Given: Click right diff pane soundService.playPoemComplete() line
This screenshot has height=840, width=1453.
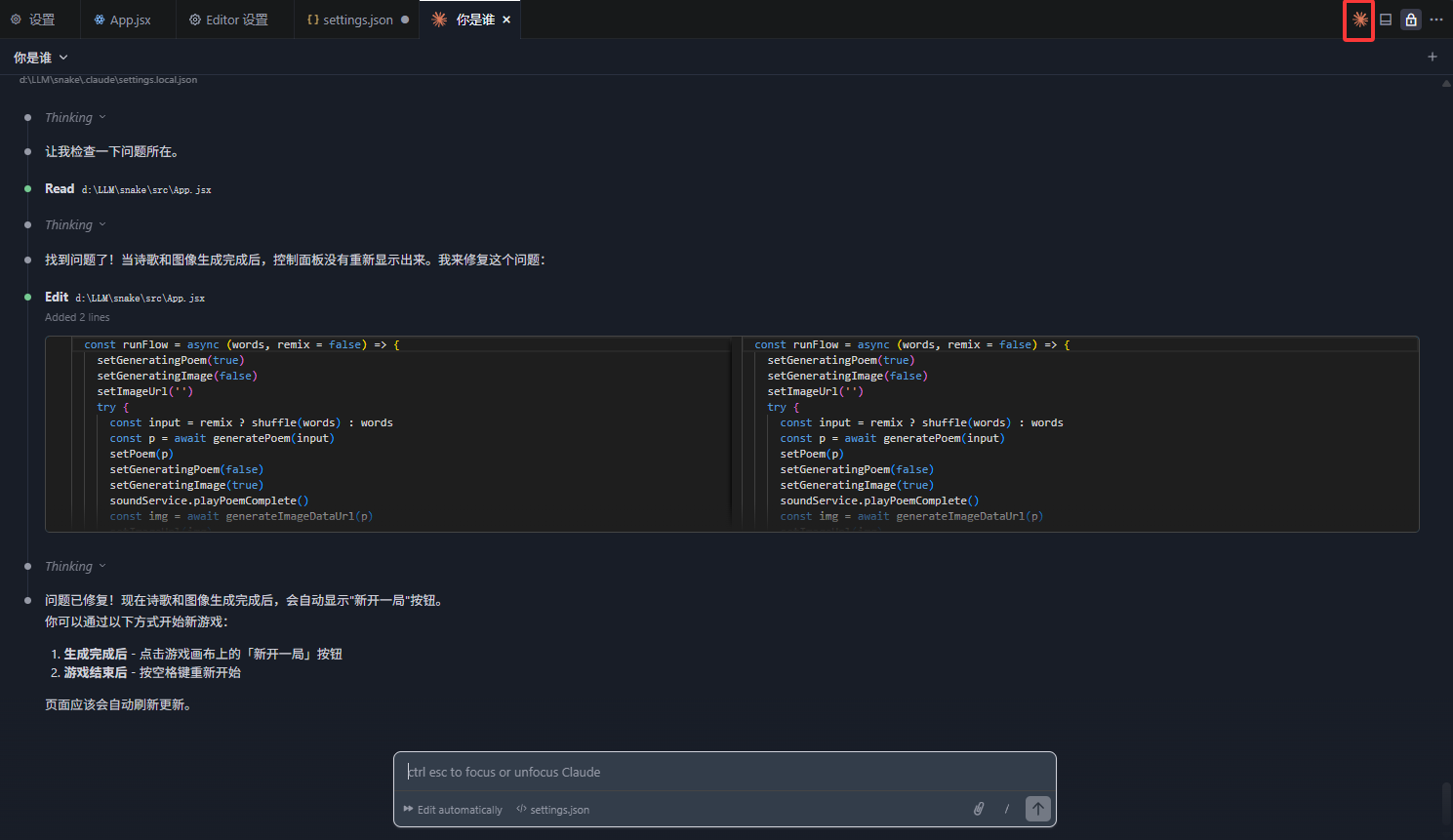Looking at the screenshot, I should point(879,500).
